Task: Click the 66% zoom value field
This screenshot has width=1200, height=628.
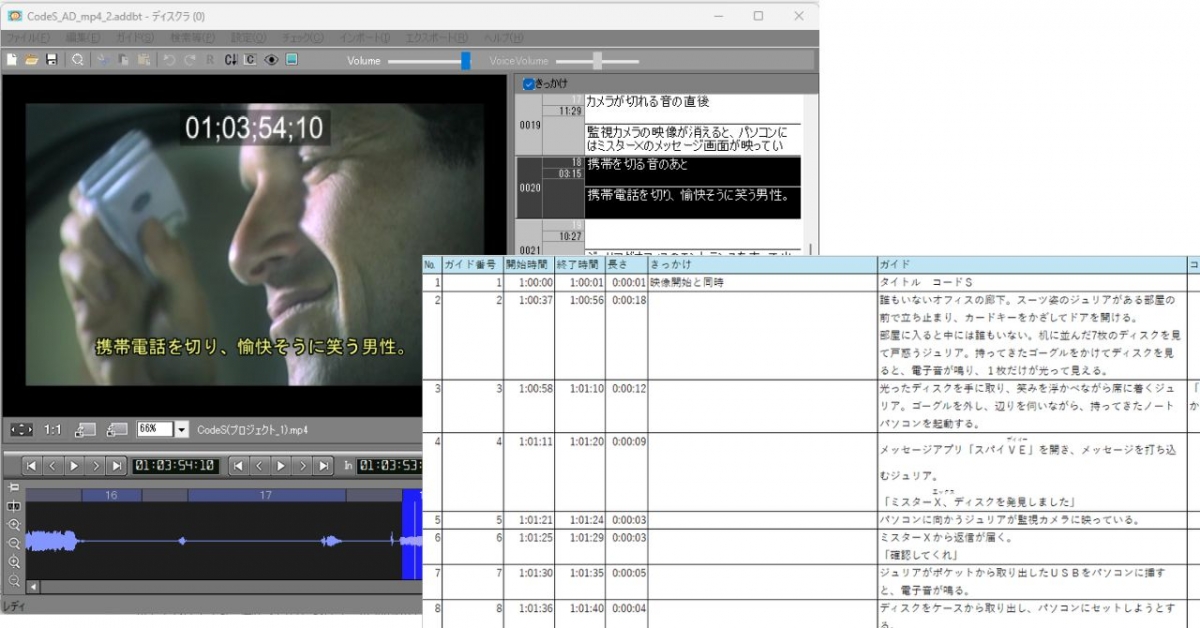Action: click(x=155, y=430)
